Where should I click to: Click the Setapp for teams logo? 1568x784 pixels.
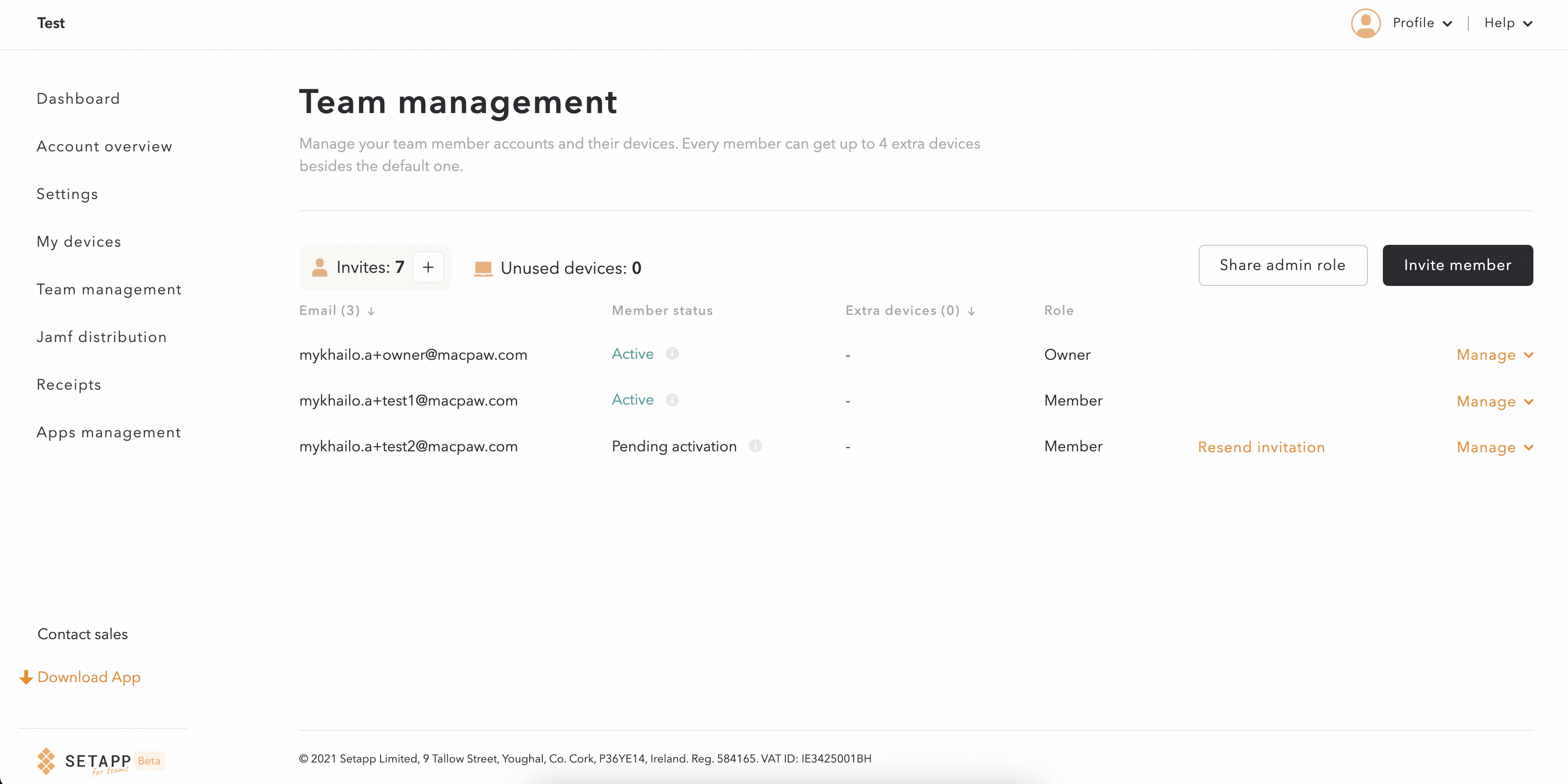point(83,761)
